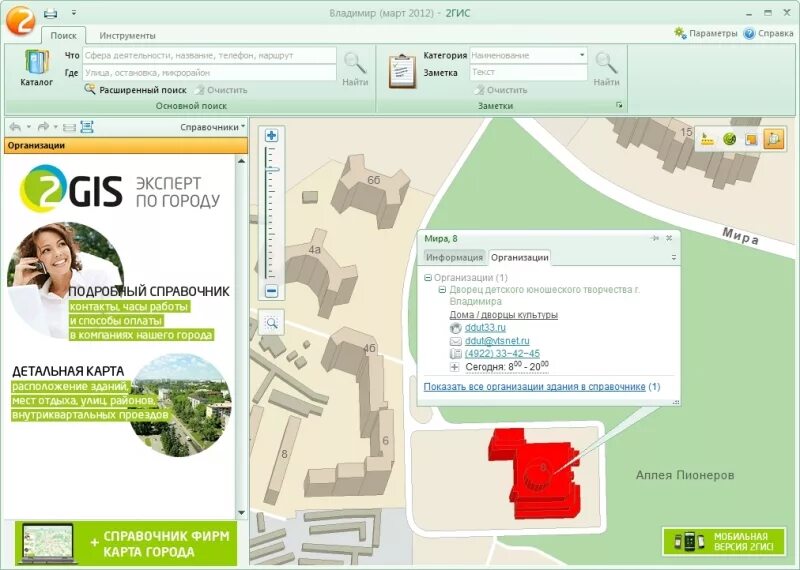Open the ddut33.ru website link
The image size is (800, 570).
click(x=485, y=327)
